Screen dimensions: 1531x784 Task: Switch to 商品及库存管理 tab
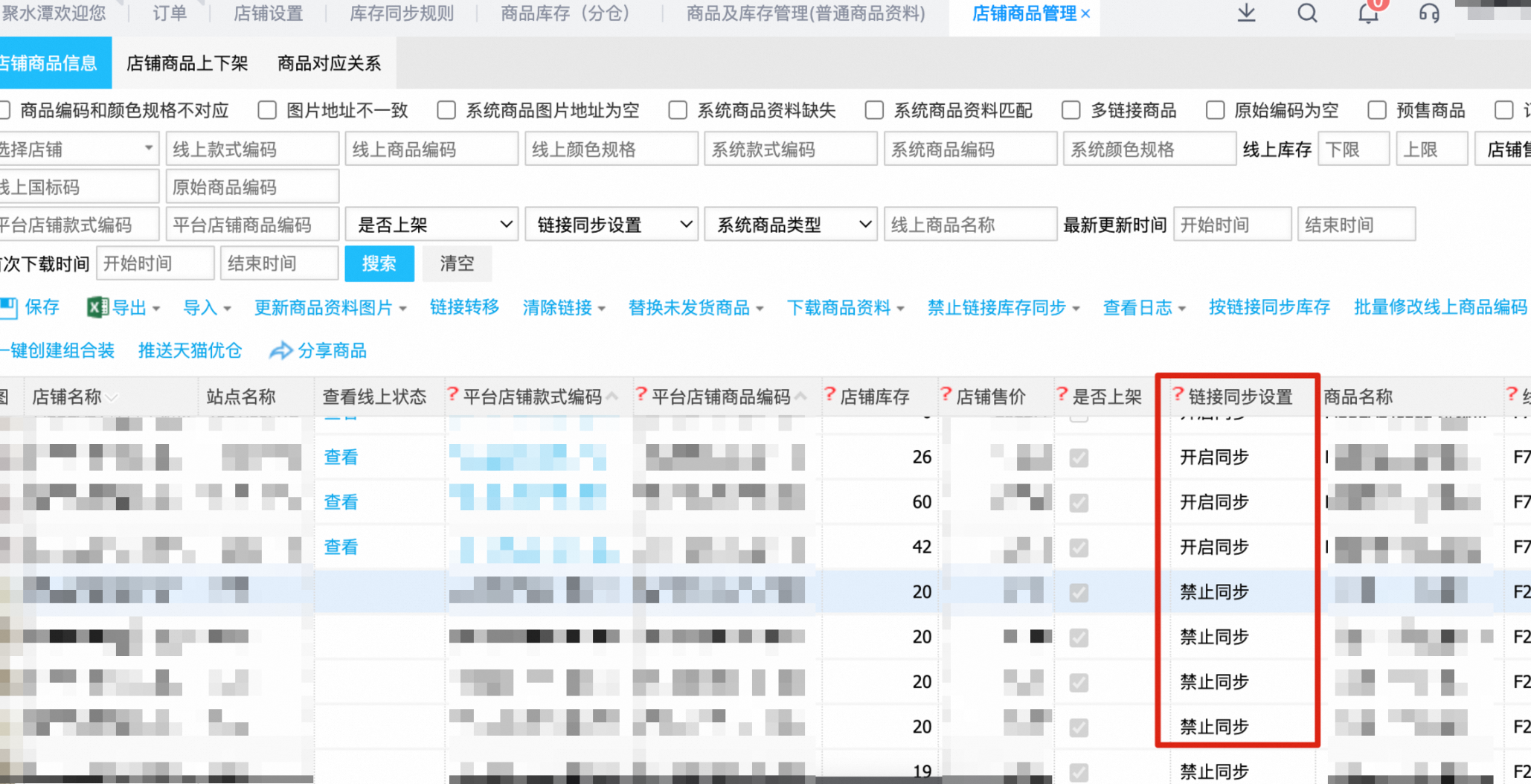pos(806,13)
